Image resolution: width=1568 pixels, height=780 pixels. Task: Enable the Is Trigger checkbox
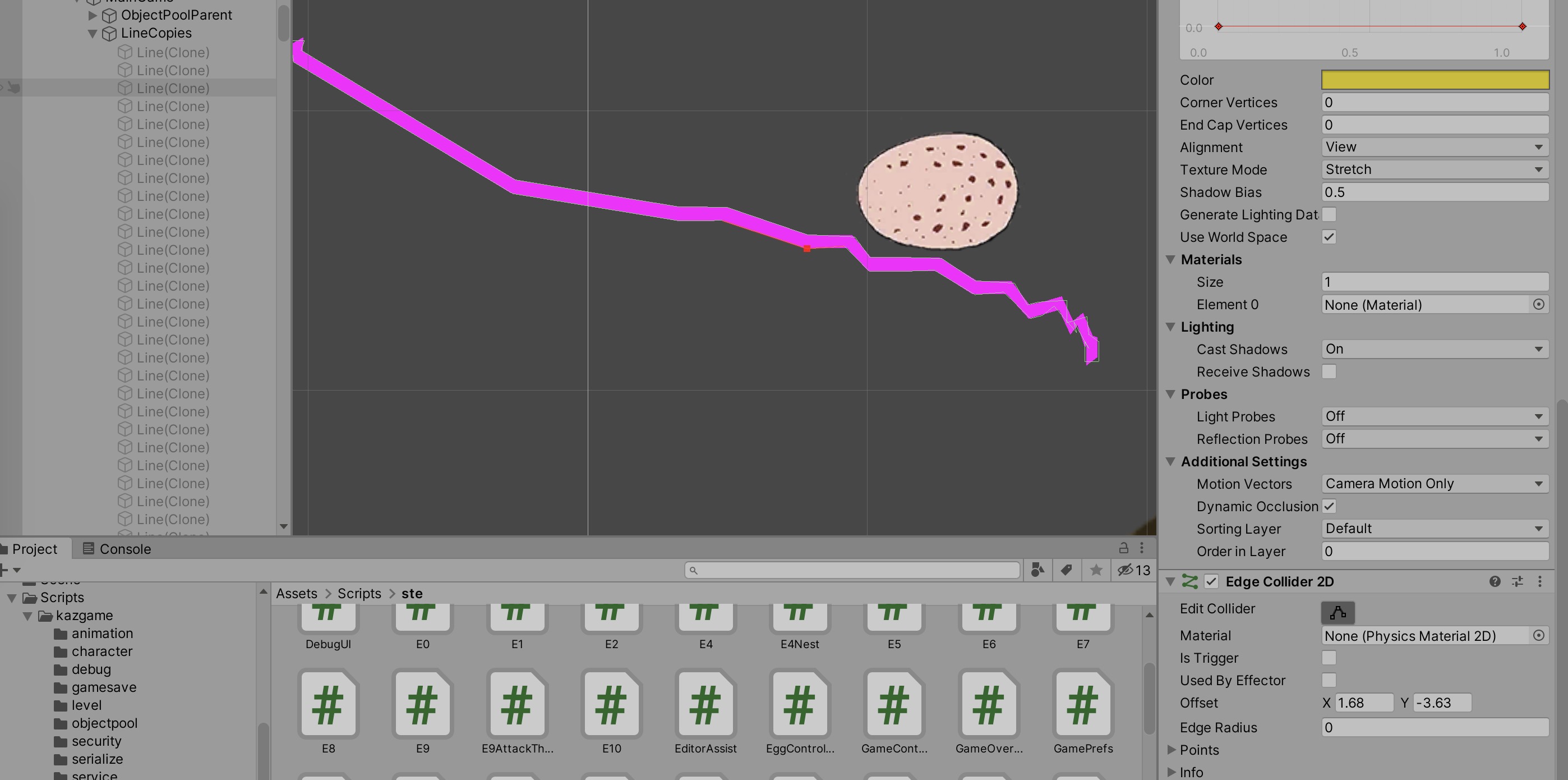click(1330, 658)
